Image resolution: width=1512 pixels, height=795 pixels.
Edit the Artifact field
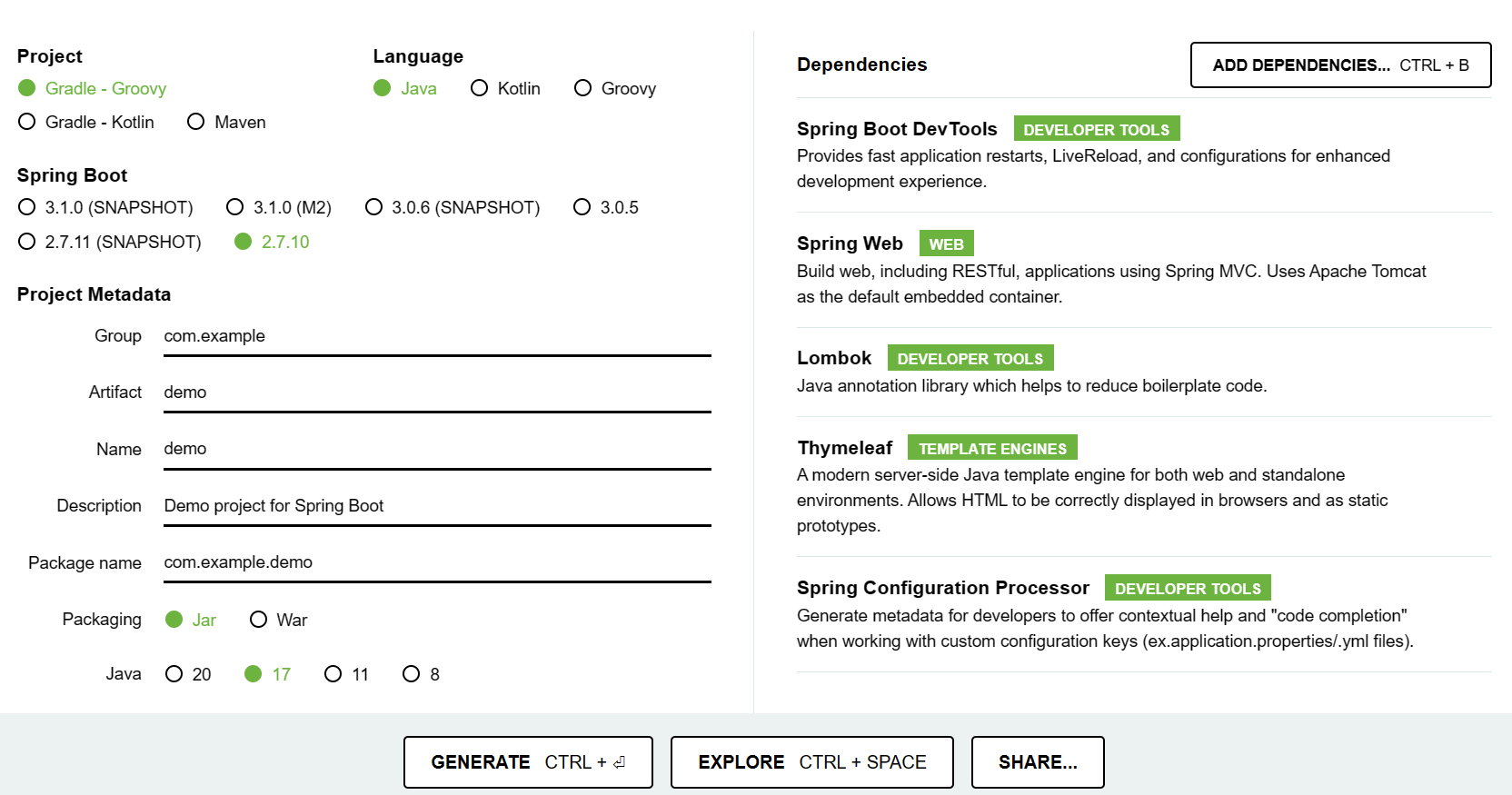[437, 393]
